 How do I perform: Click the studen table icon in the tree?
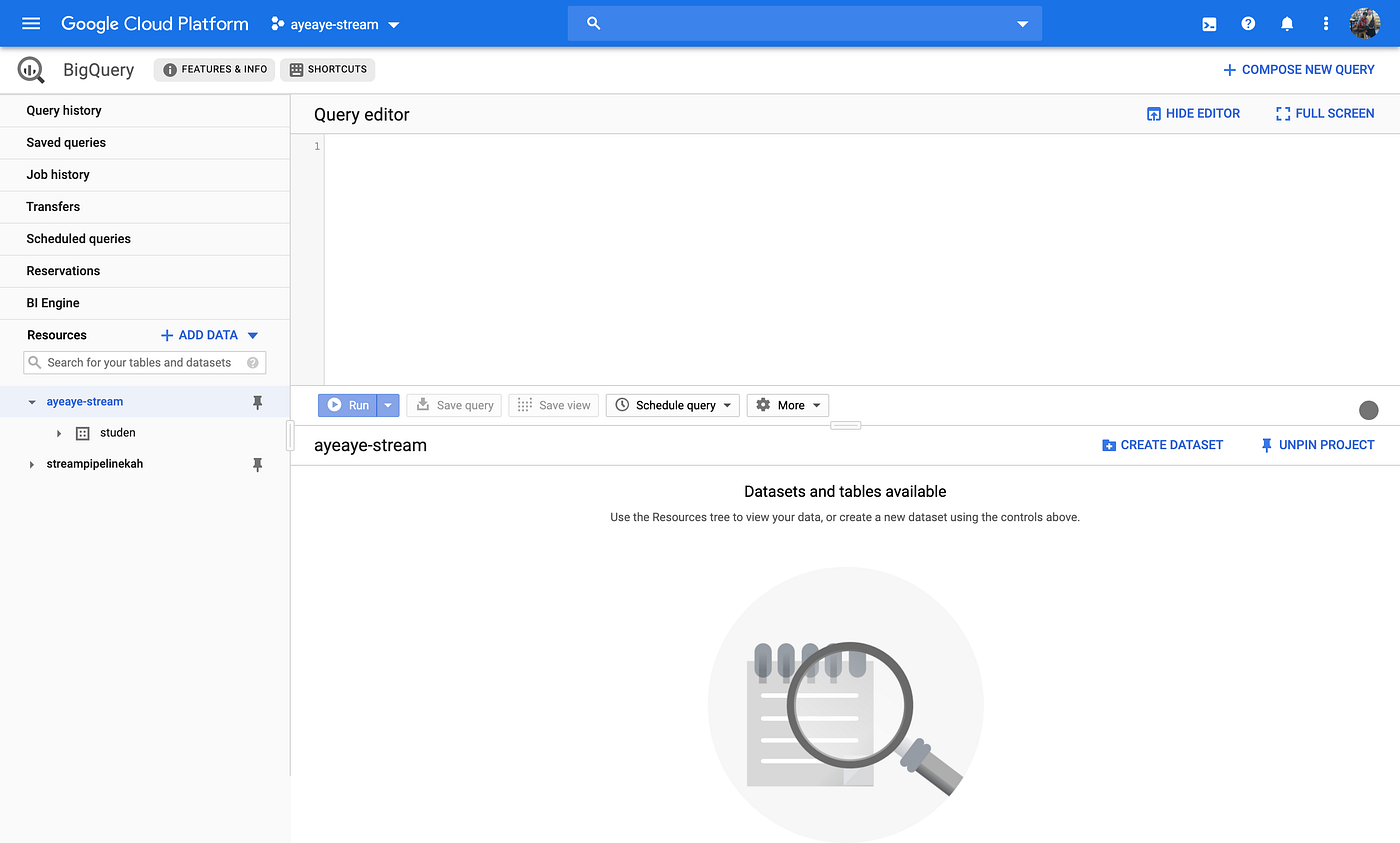tap(81, 432)
